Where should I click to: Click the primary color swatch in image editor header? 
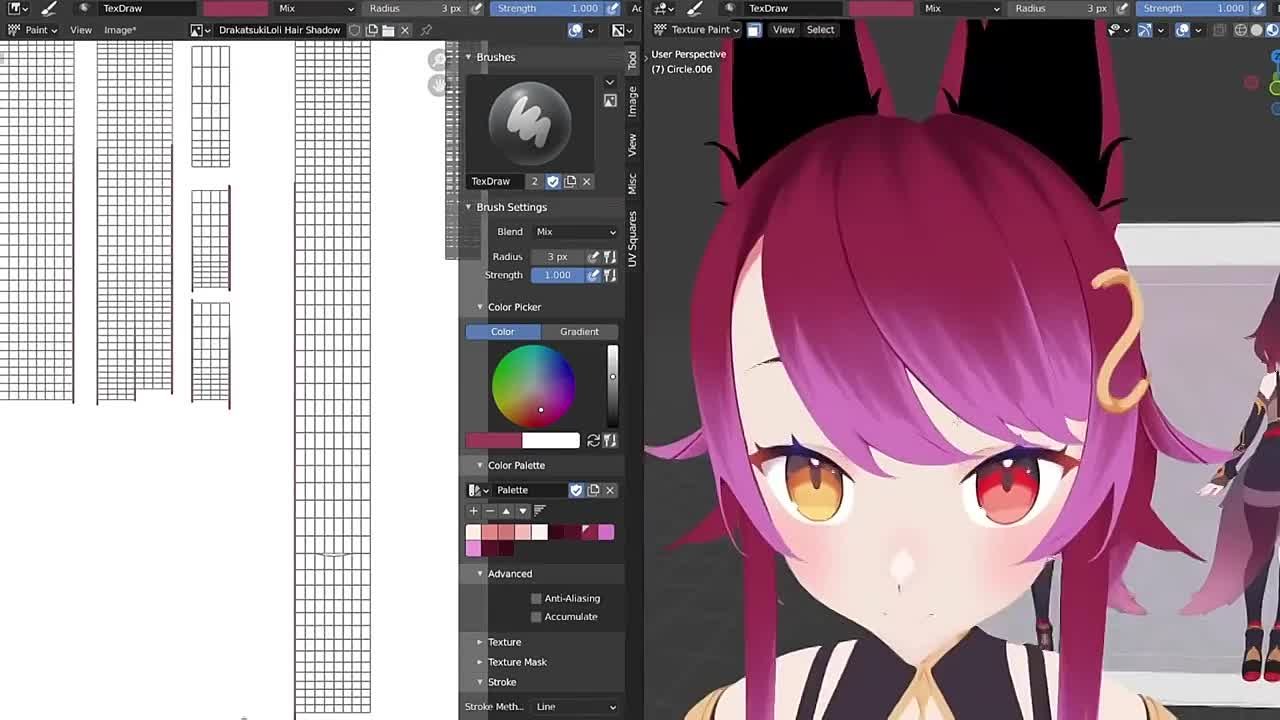236,8
